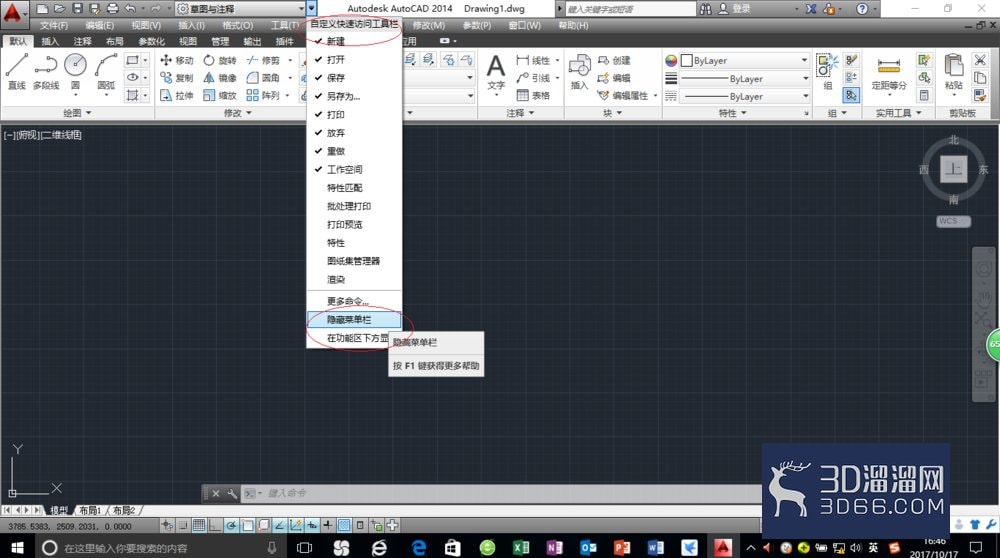Screen dimensions: 1000x558
Task: Click the 复制 (Copy) tool
Action: (x=177, y=78)
